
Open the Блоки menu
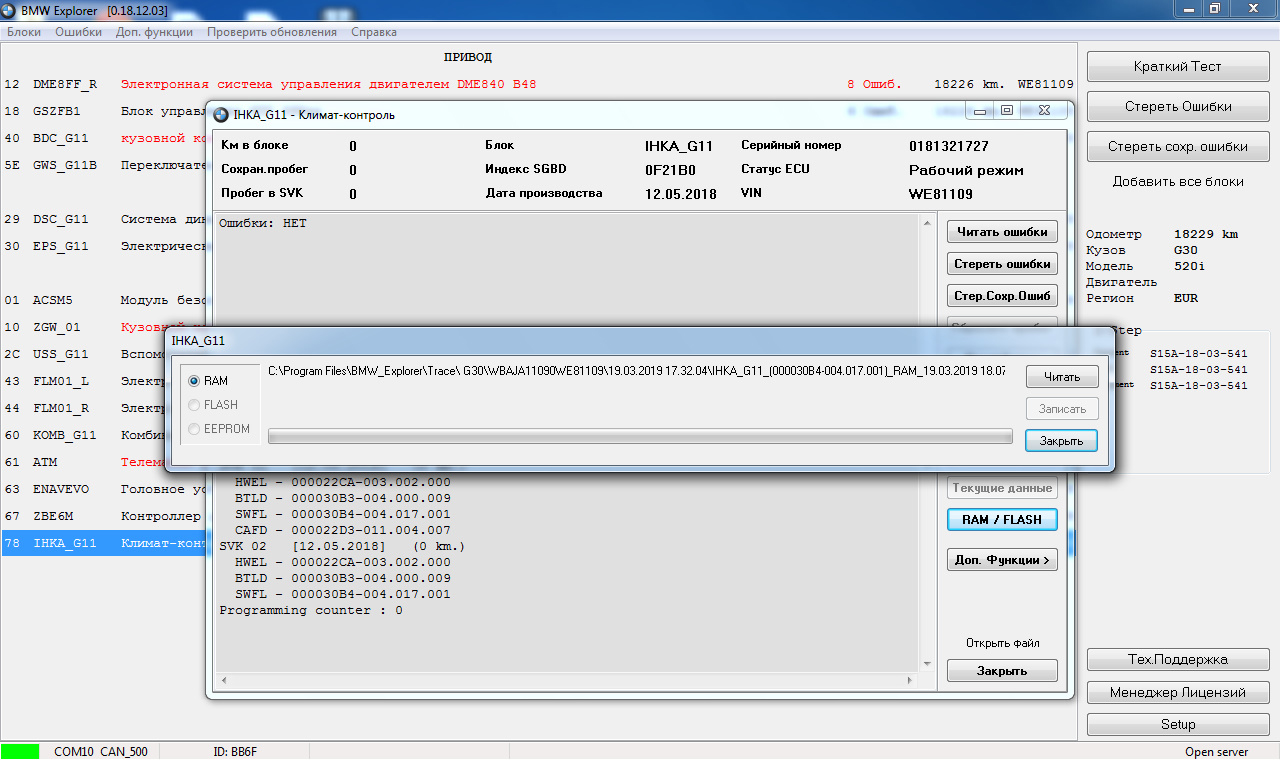click(x=24, y=32)
